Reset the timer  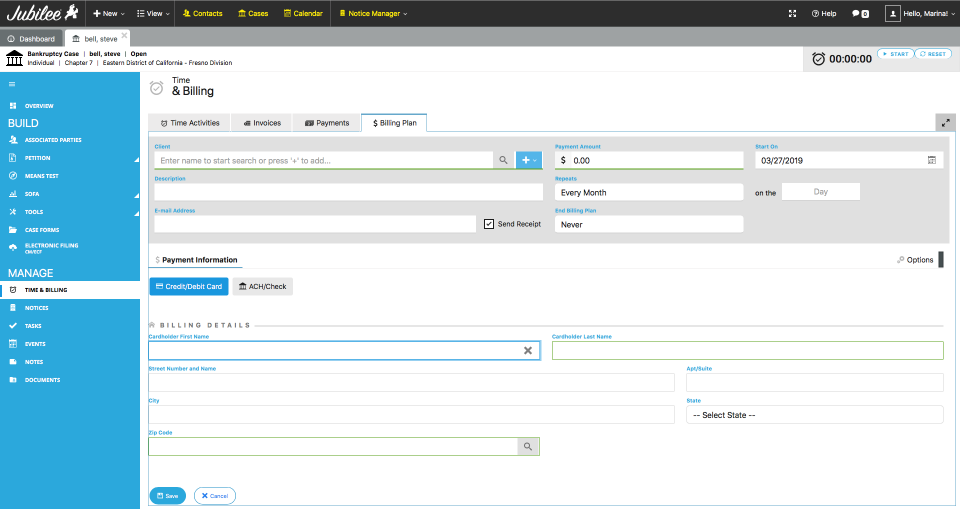pos(933,54)
